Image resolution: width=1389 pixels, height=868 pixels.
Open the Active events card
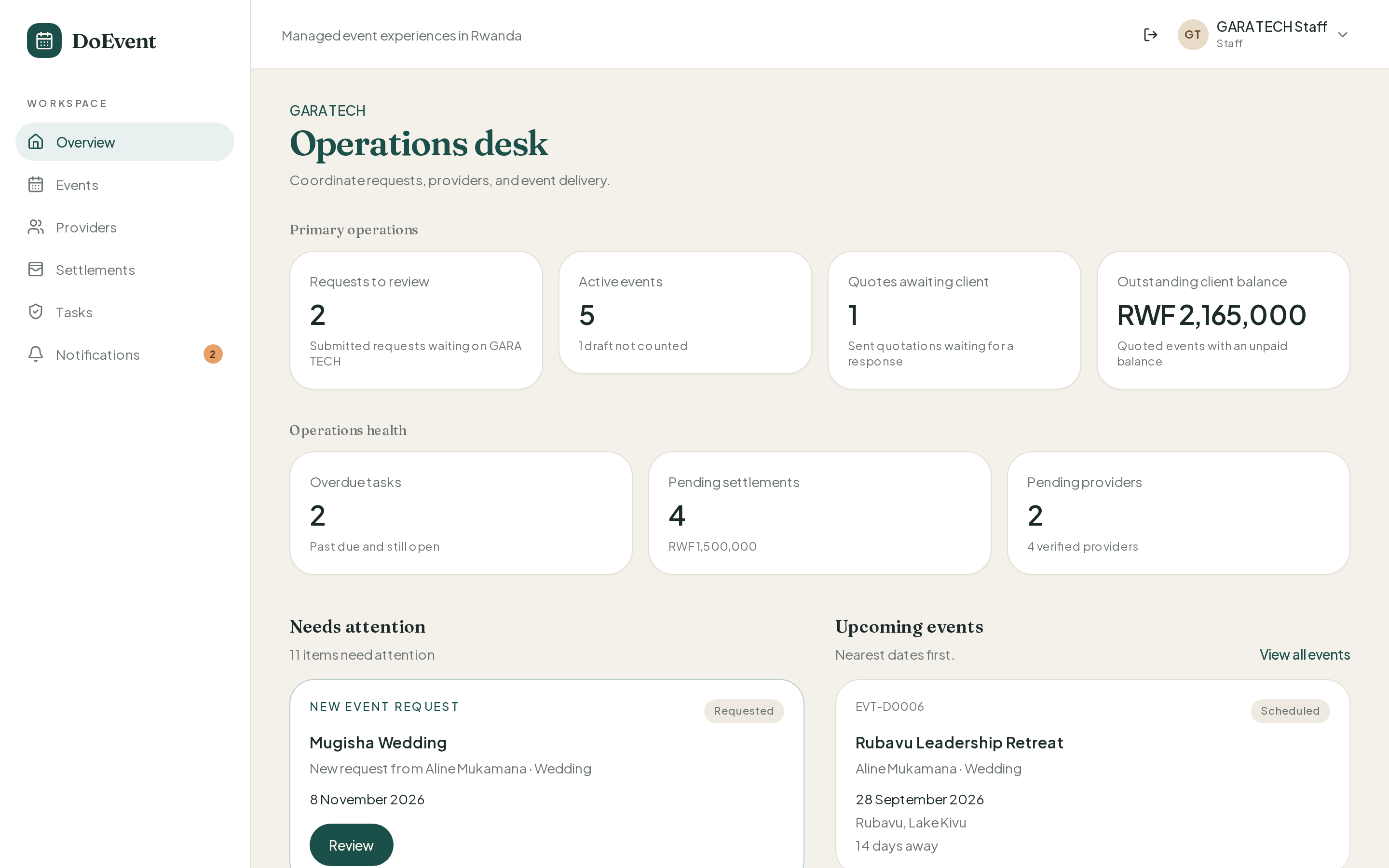click(685, 313)
